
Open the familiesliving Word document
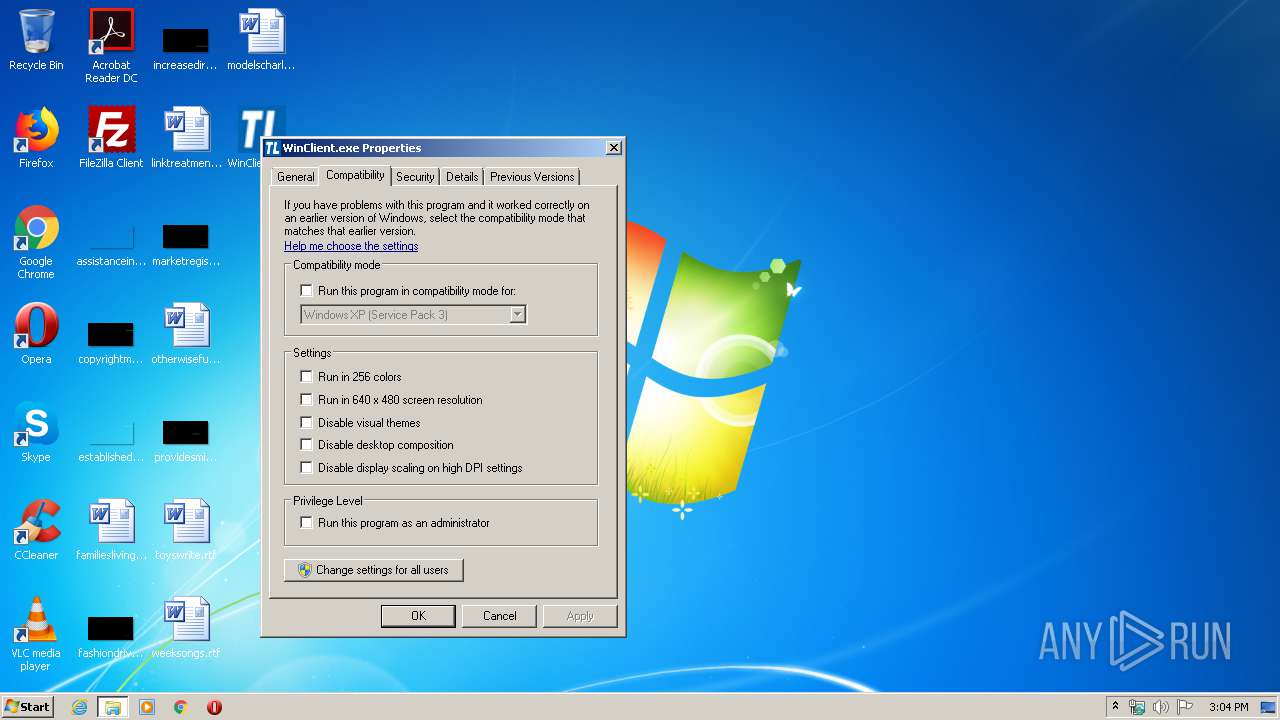coord(111,530)
